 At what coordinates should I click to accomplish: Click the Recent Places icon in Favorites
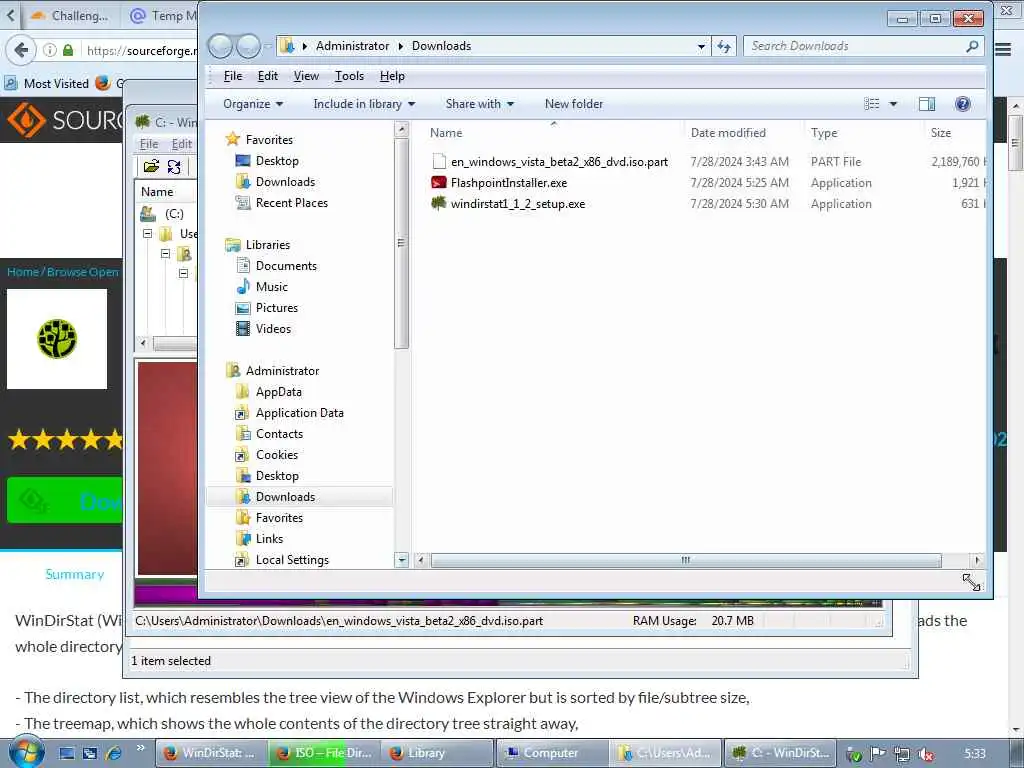(x=243, y=202)
